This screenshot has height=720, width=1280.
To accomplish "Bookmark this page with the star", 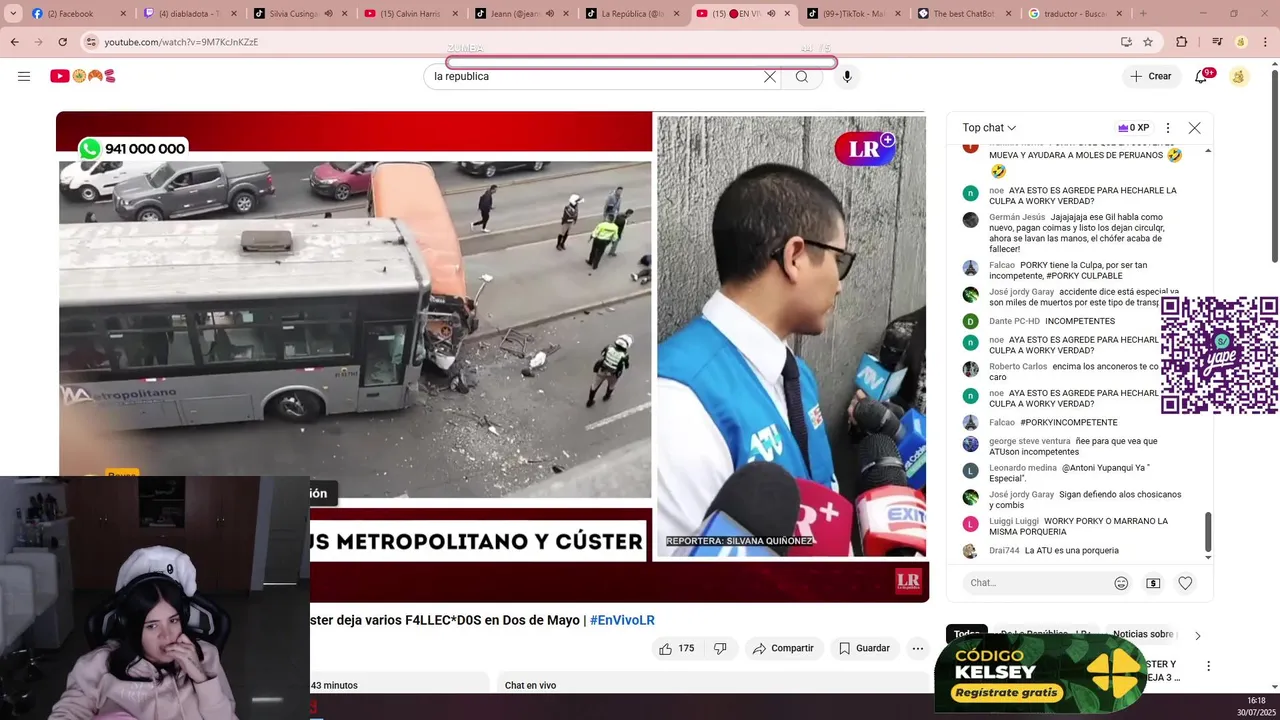I will (x=1148, y=42).
